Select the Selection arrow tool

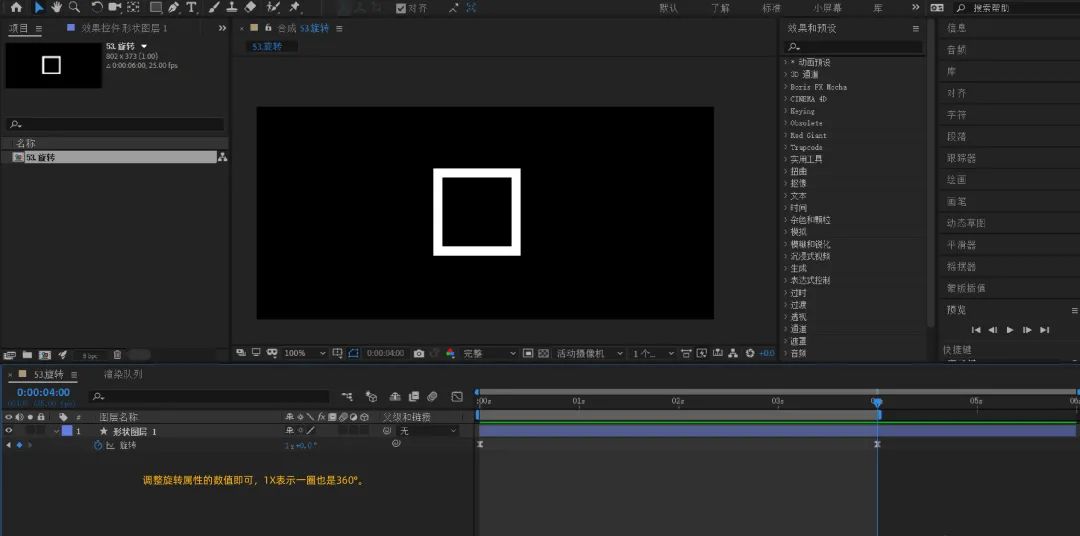point(39,8)
